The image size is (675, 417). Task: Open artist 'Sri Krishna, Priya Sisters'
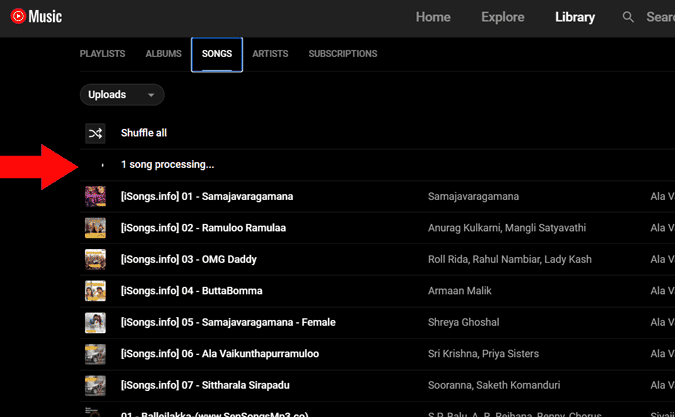pyautogui.click(x=483, y=354)
